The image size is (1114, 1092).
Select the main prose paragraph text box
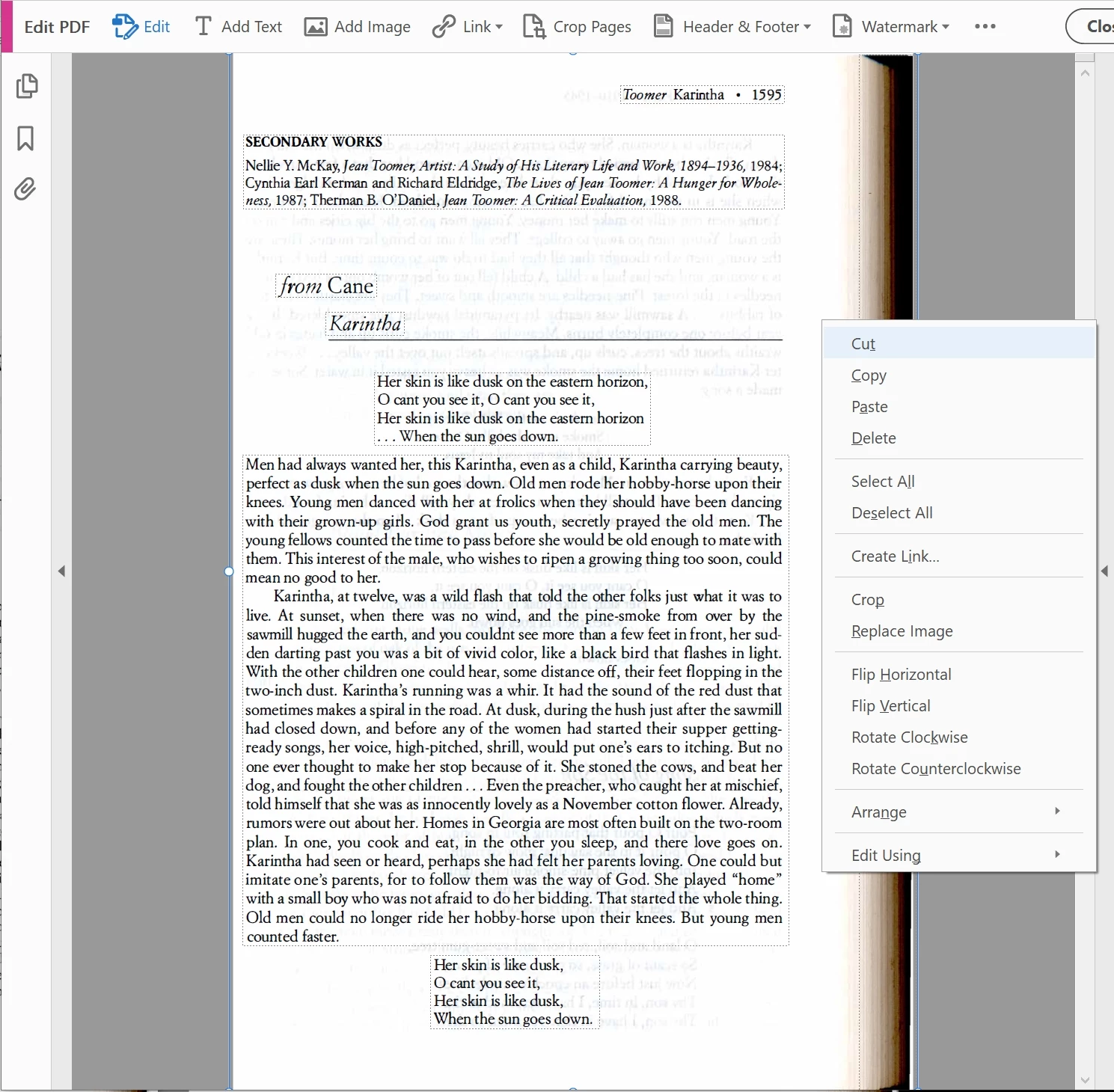click(x=515, y=700)
